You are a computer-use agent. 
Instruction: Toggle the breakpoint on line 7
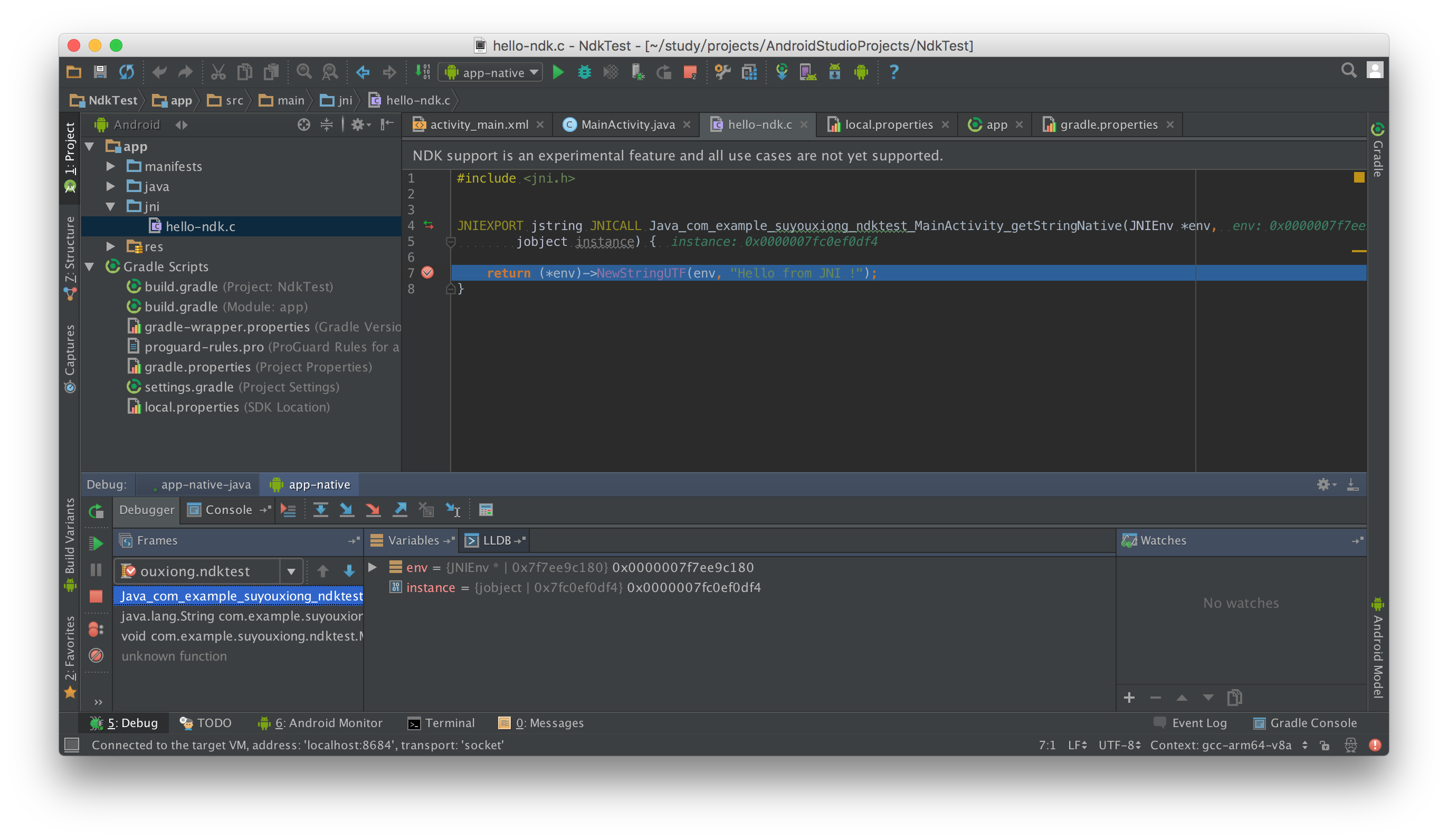tap(427, 272)
